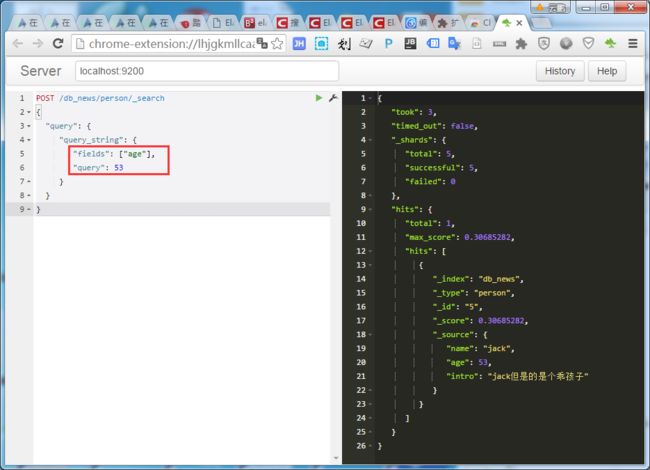Open the History panel
The image size is (650, 470).
560,71
